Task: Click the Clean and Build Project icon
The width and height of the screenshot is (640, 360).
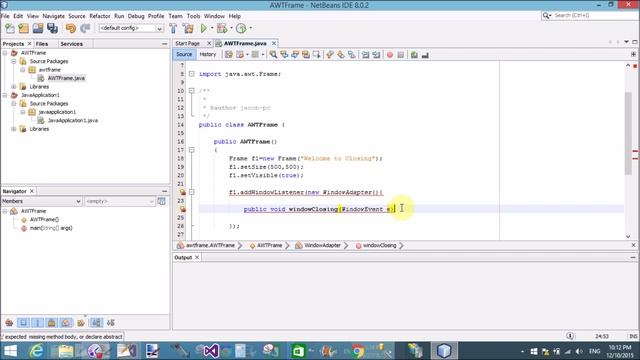Action: click(188, 28)
